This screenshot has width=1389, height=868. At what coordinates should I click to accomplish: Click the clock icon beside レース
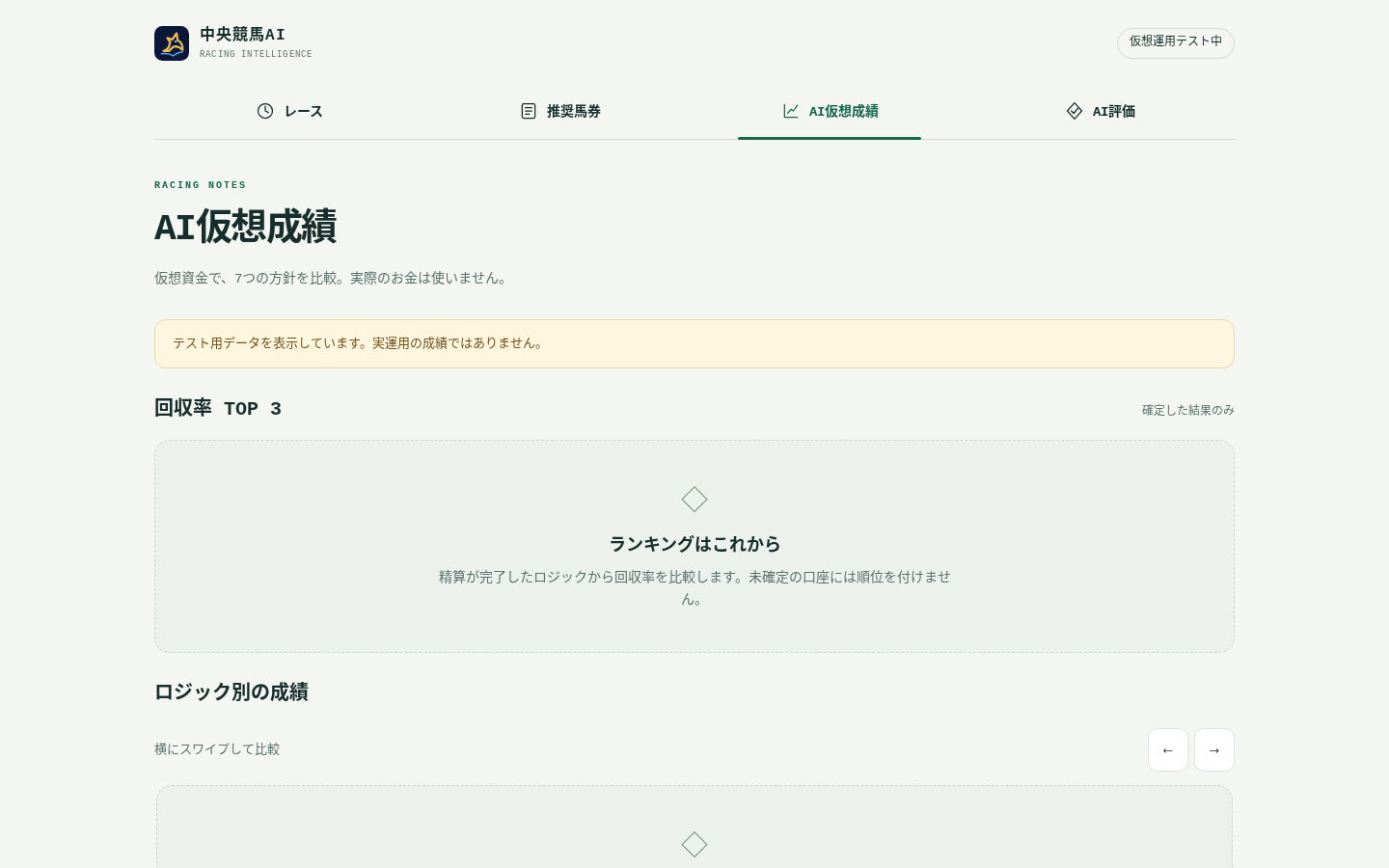pyautogui.click(x=265, y=111)
